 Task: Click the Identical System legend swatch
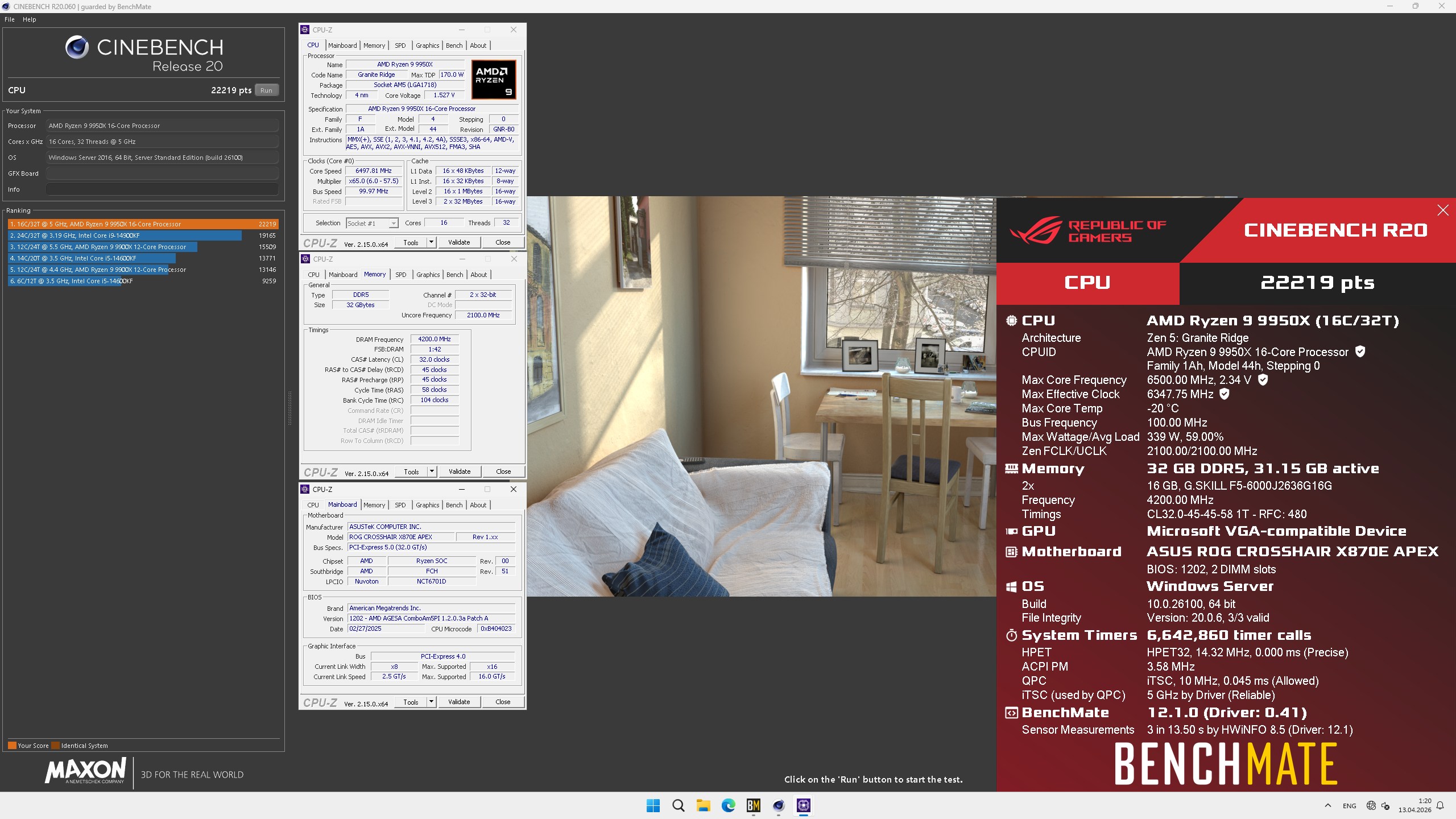point(55,746)
